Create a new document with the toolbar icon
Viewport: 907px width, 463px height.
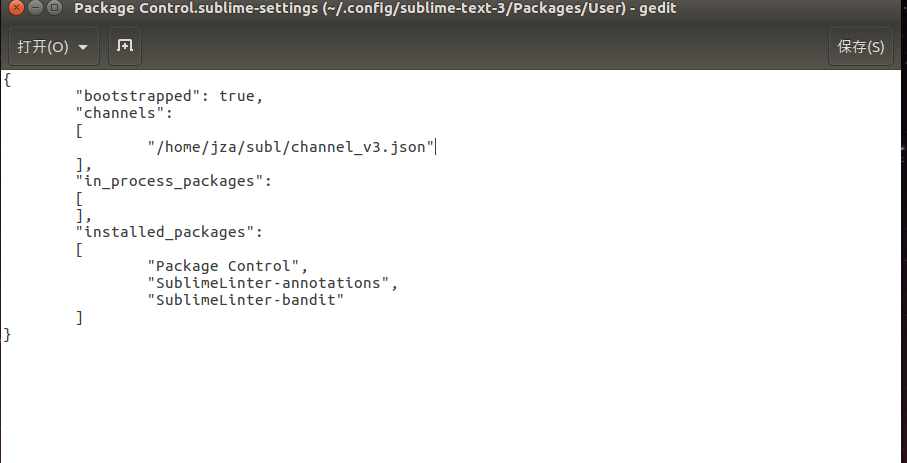point(125,46)
